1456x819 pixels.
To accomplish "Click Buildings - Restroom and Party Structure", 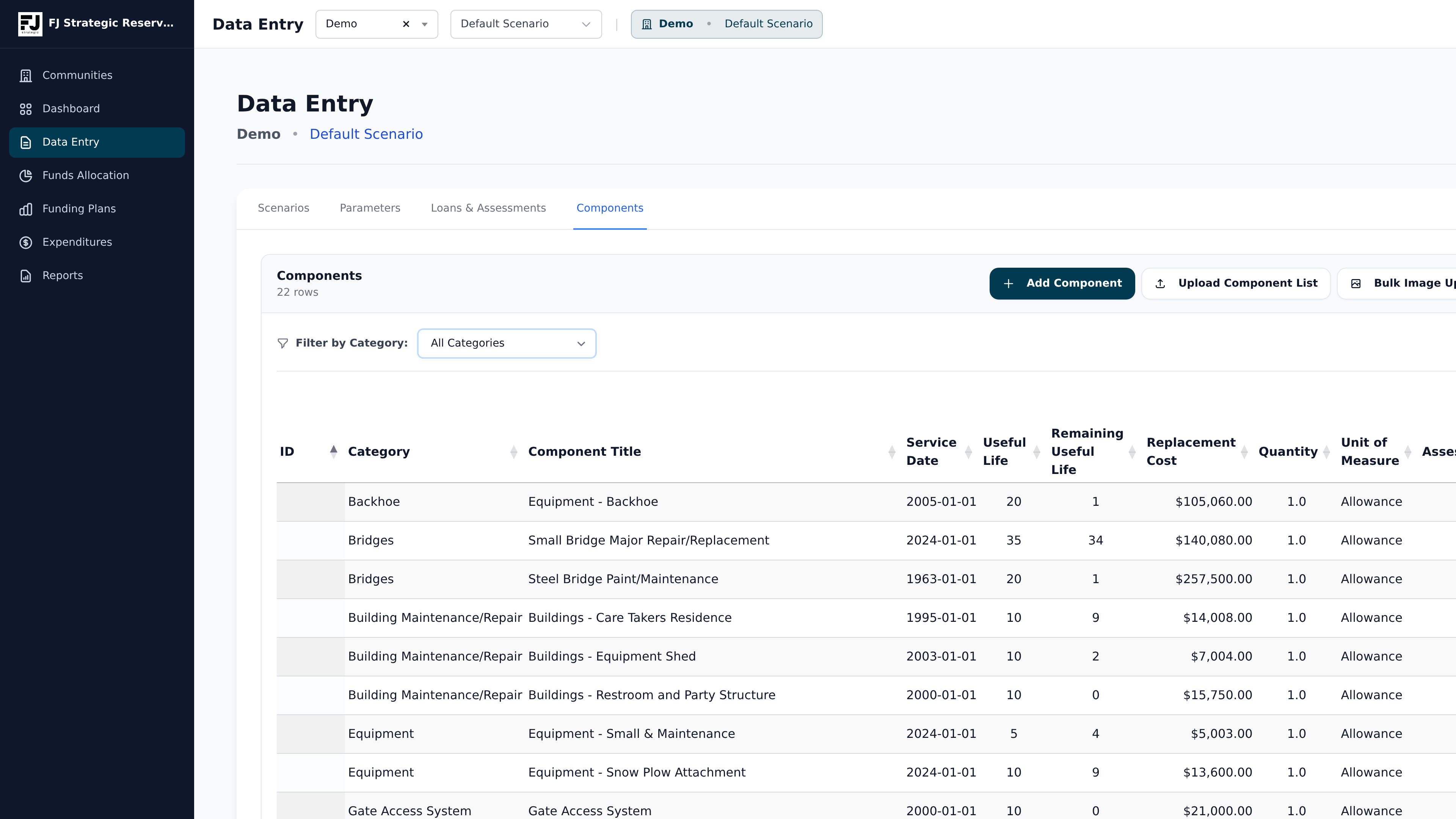I will pyautogui.click(x=652, y=695).
